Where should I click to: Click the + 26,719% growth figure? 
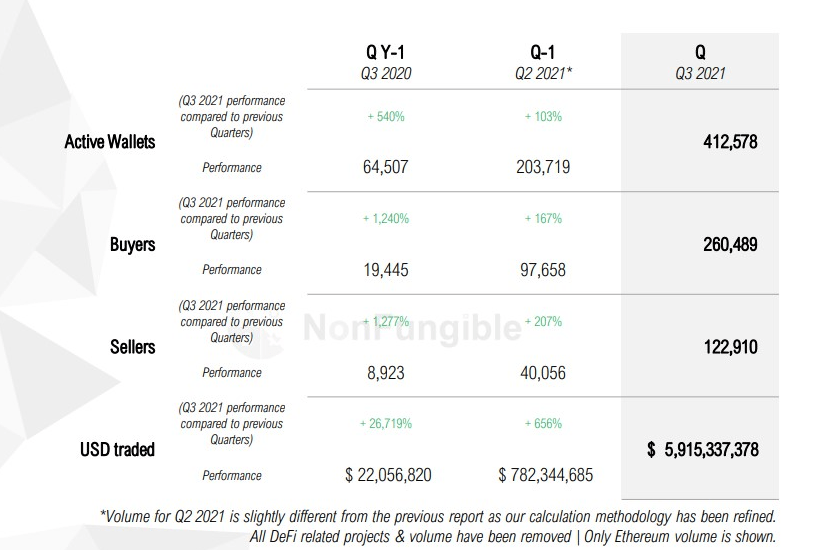(386, 424)
